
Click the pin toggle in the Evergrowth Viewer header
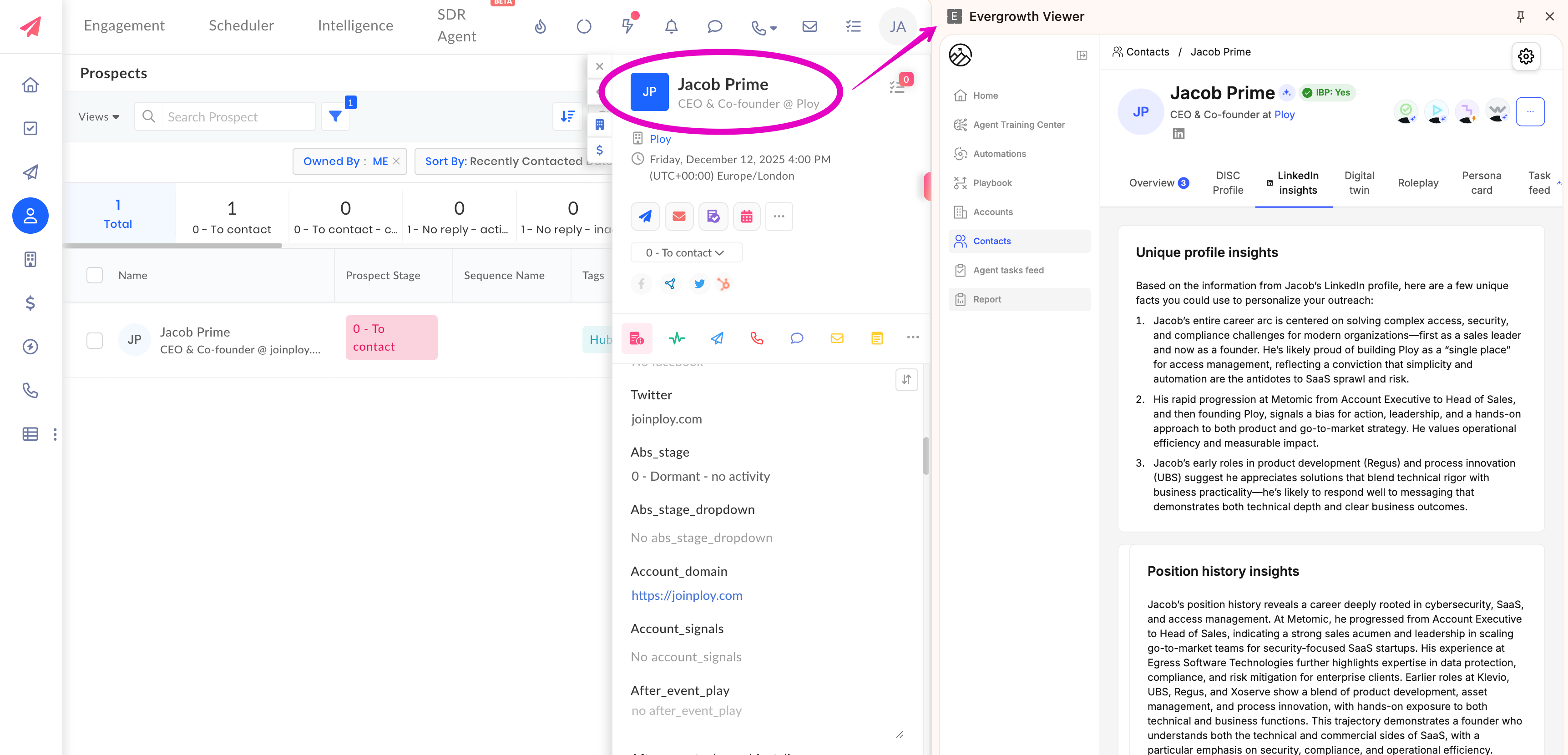1520,16
